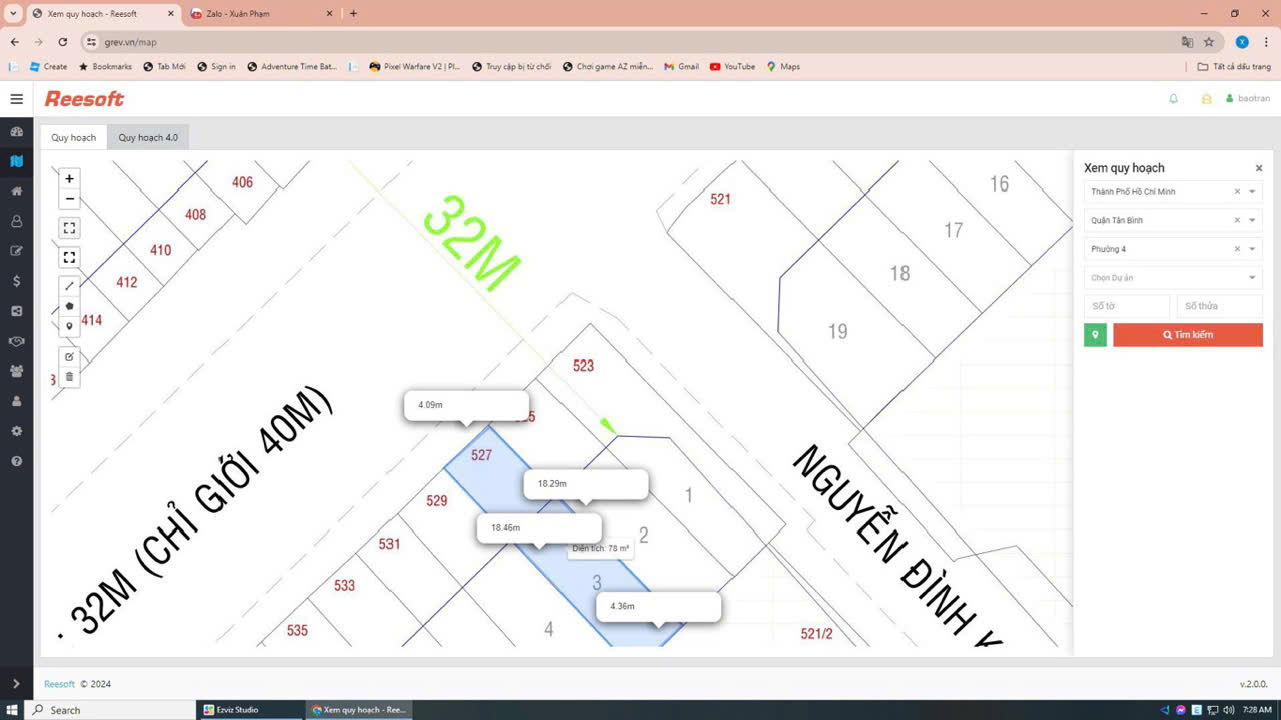
Task: Click the delete layers trash icon
Action: [69, 377]
